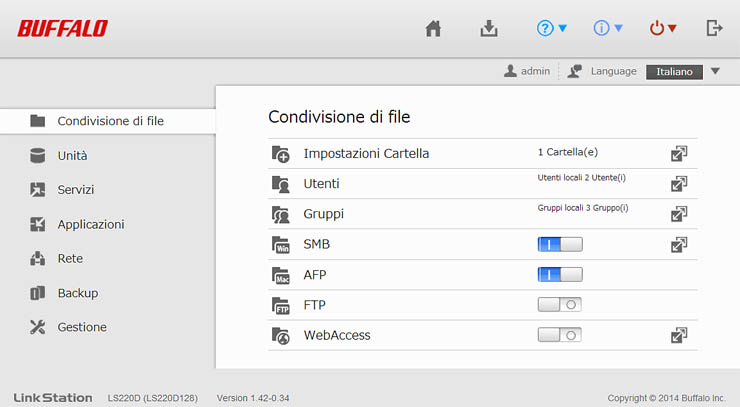Enable the FTP switch

(559, 305)
